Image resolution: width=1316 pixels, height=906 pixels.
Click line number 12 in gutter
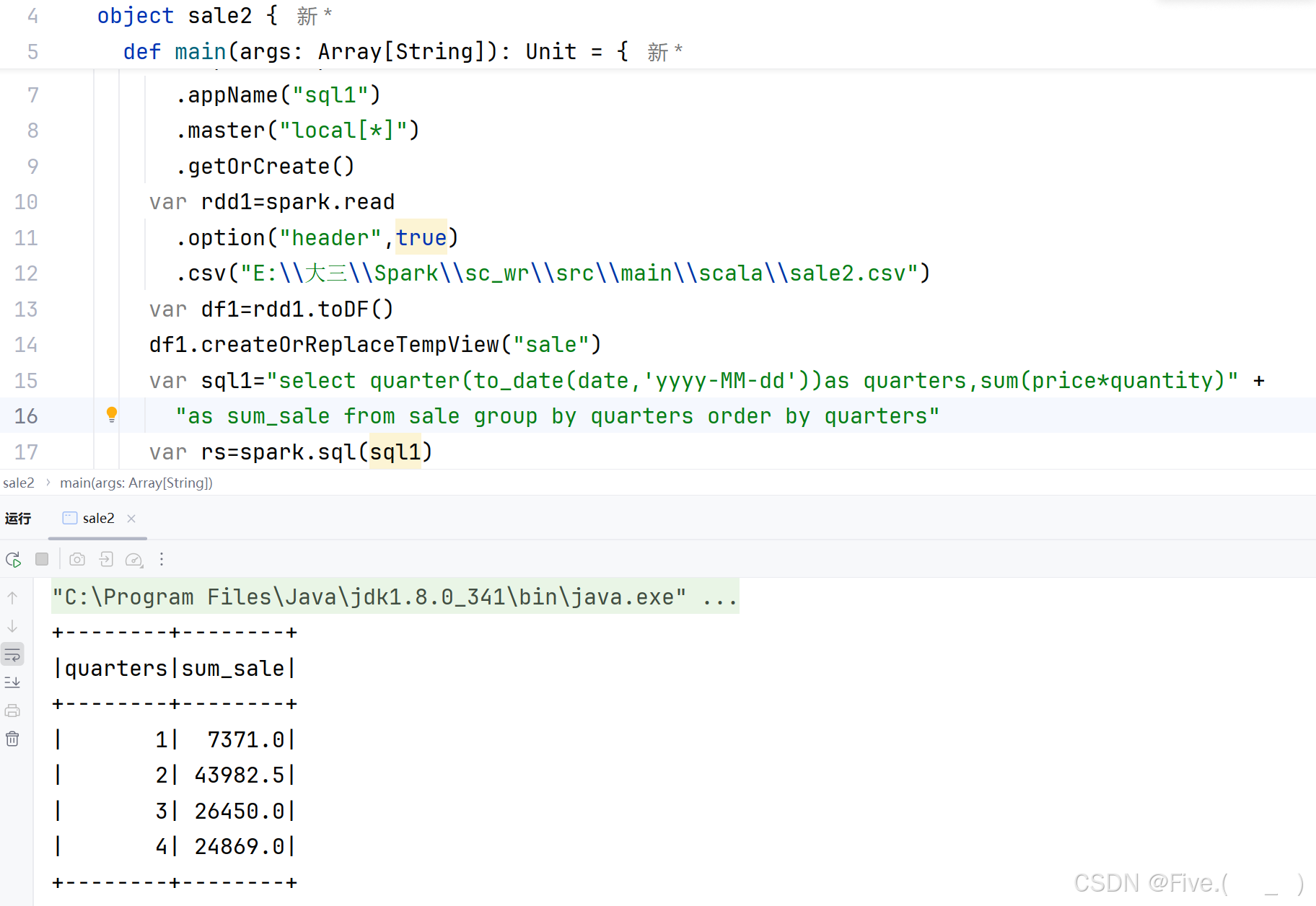click(x=26, y=273)
